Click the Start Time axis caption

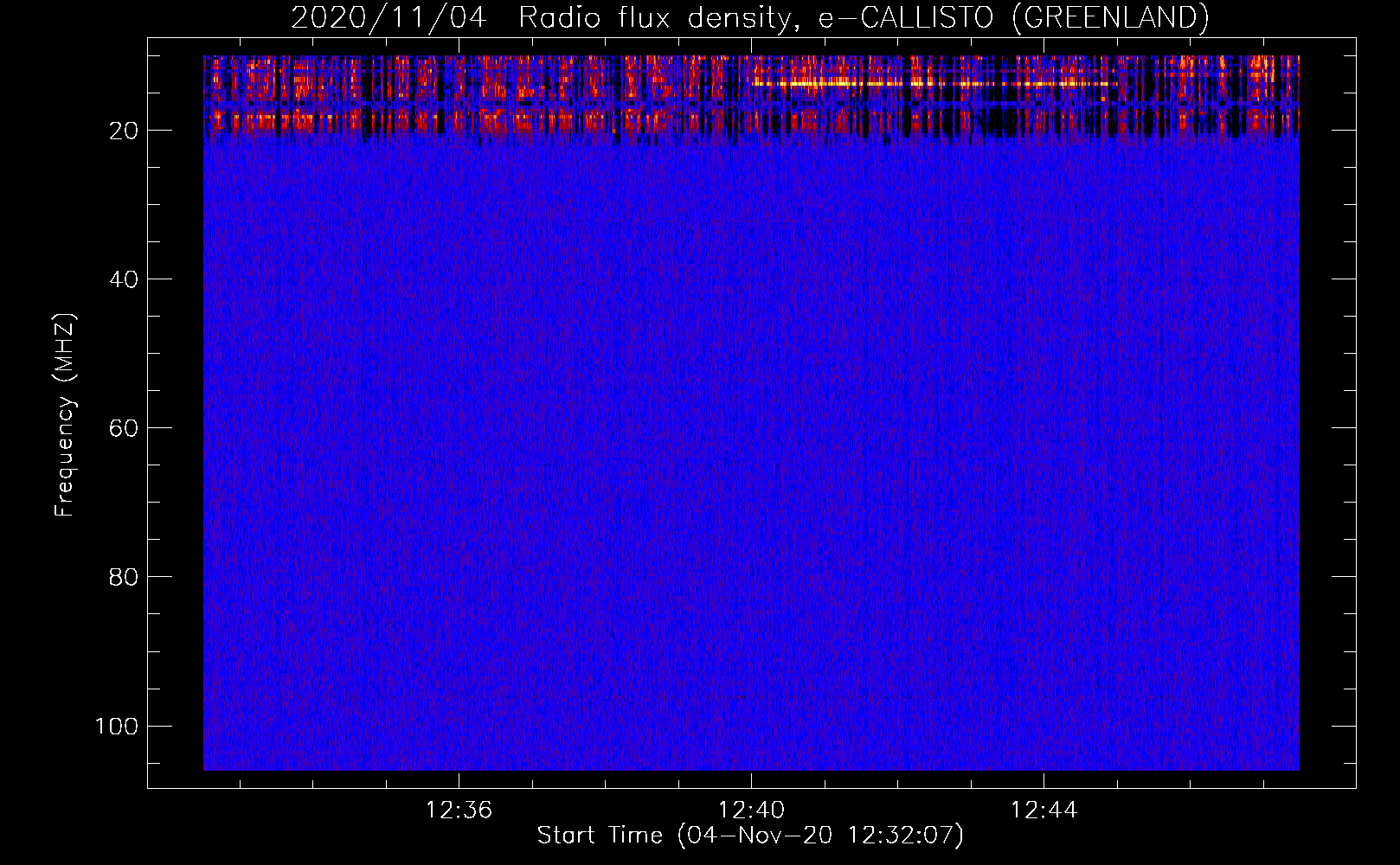click(x=750, y=836)
